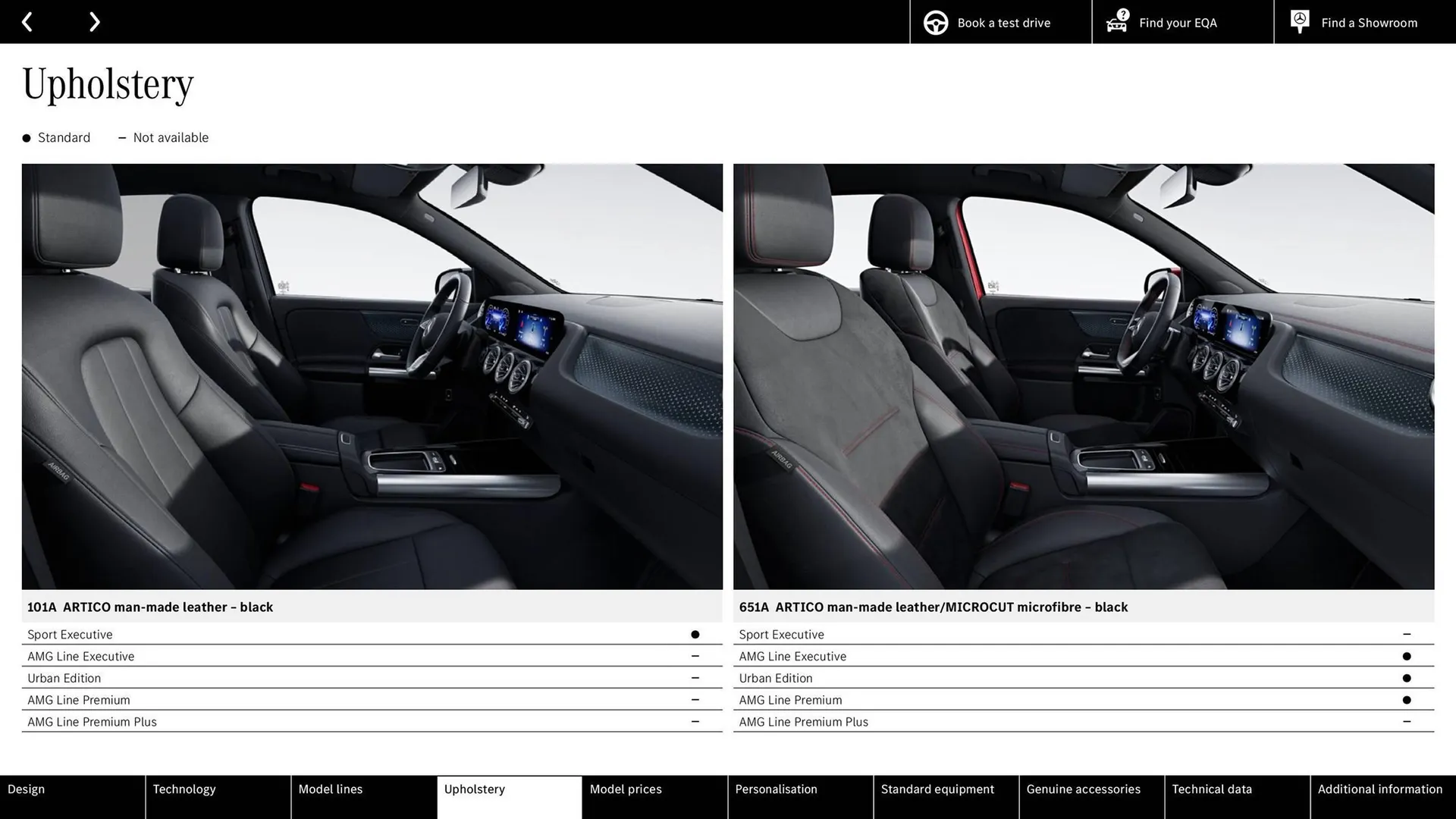Toggle availability dot for AMG Line Executive 651A
Screen dimensions: 1456x819
[x=1407, y=656]
